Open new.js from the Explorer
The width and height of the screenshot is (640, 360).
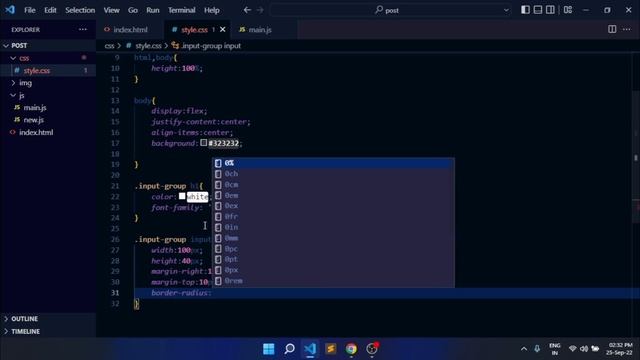[x=48, y=120]
